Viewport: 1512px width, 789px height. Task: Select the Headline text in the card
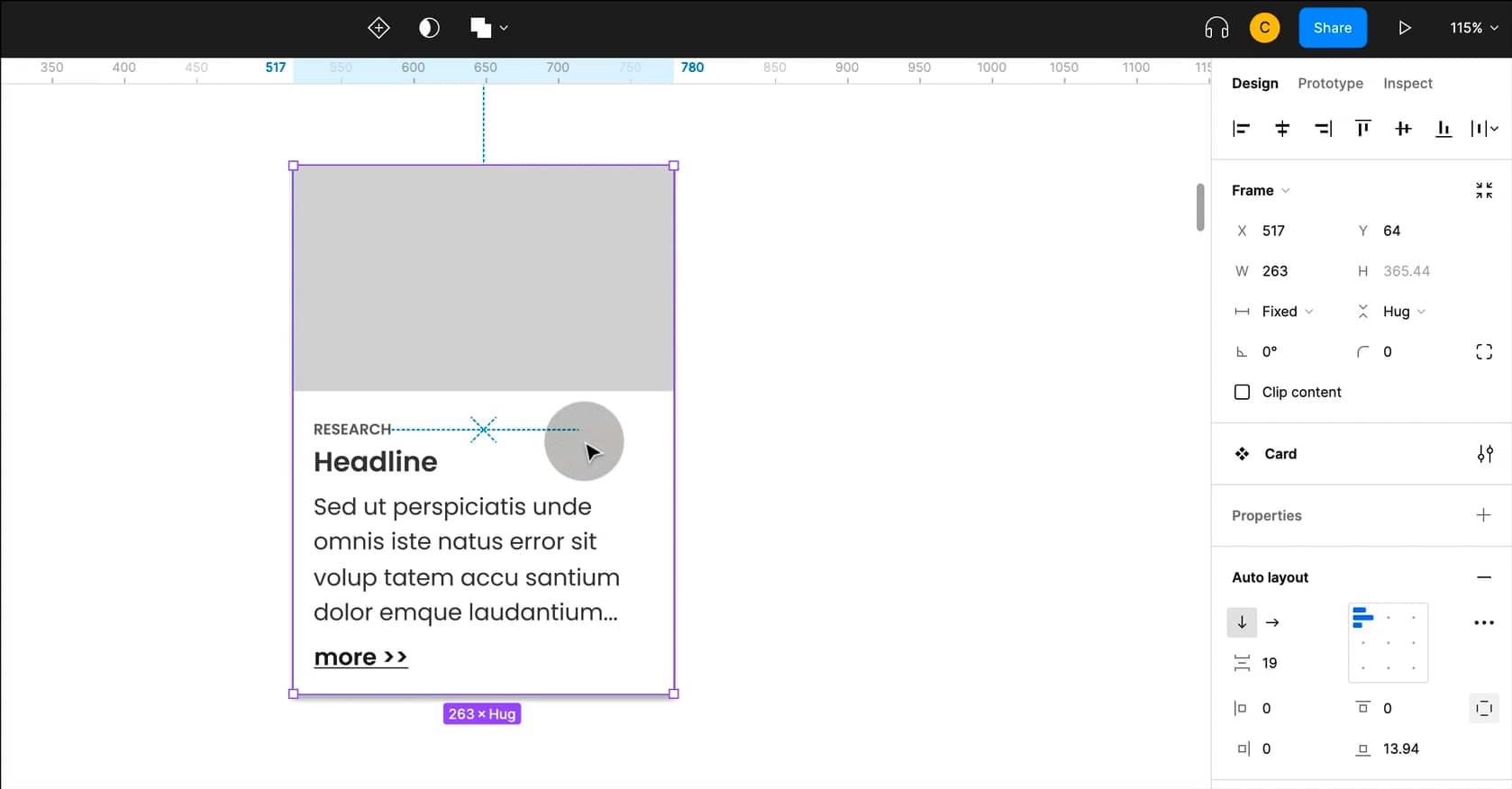click(x=375, y=462)
